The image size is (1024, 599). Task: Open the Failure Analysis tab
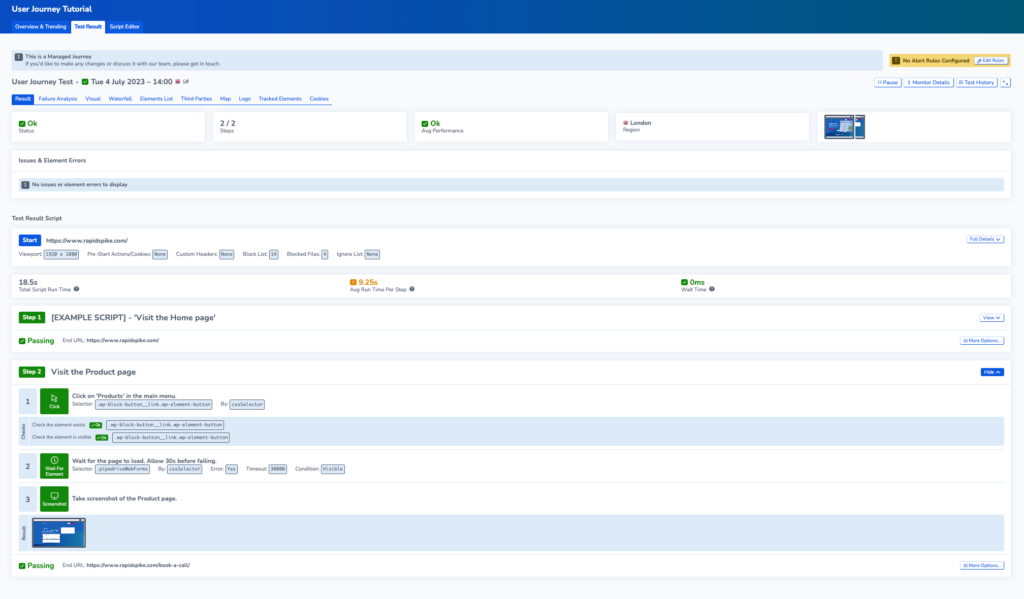point(57,99)
